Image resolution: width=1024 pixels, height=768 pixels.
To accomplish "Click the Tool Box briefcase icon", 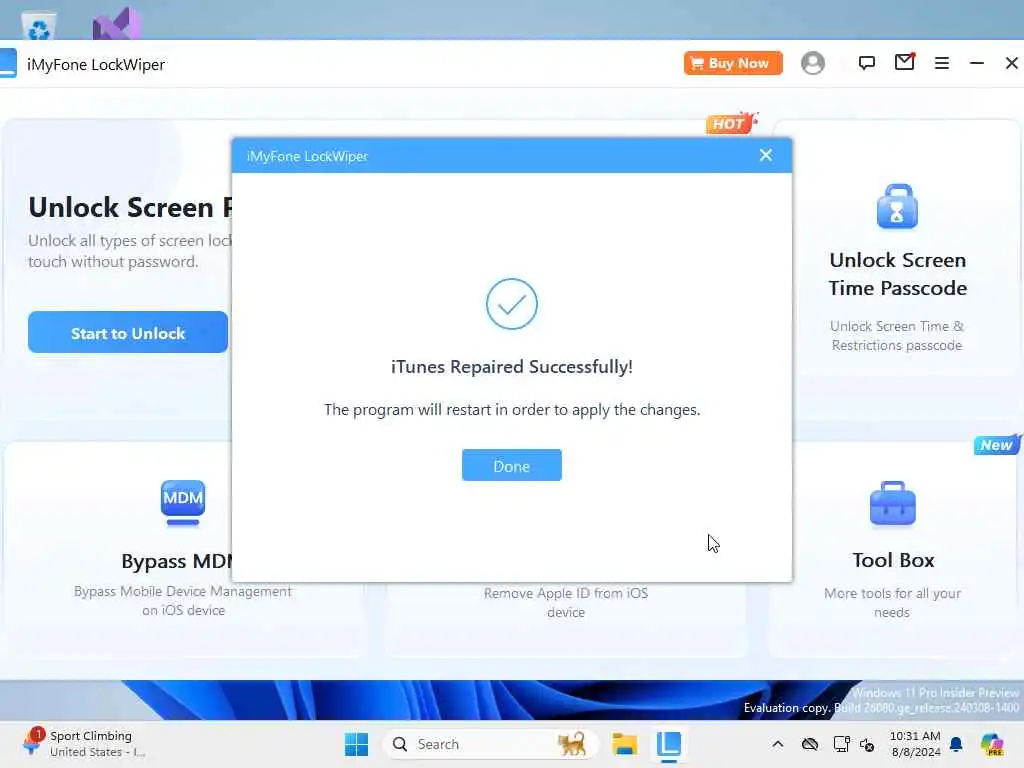I will [x=893, y=504].
